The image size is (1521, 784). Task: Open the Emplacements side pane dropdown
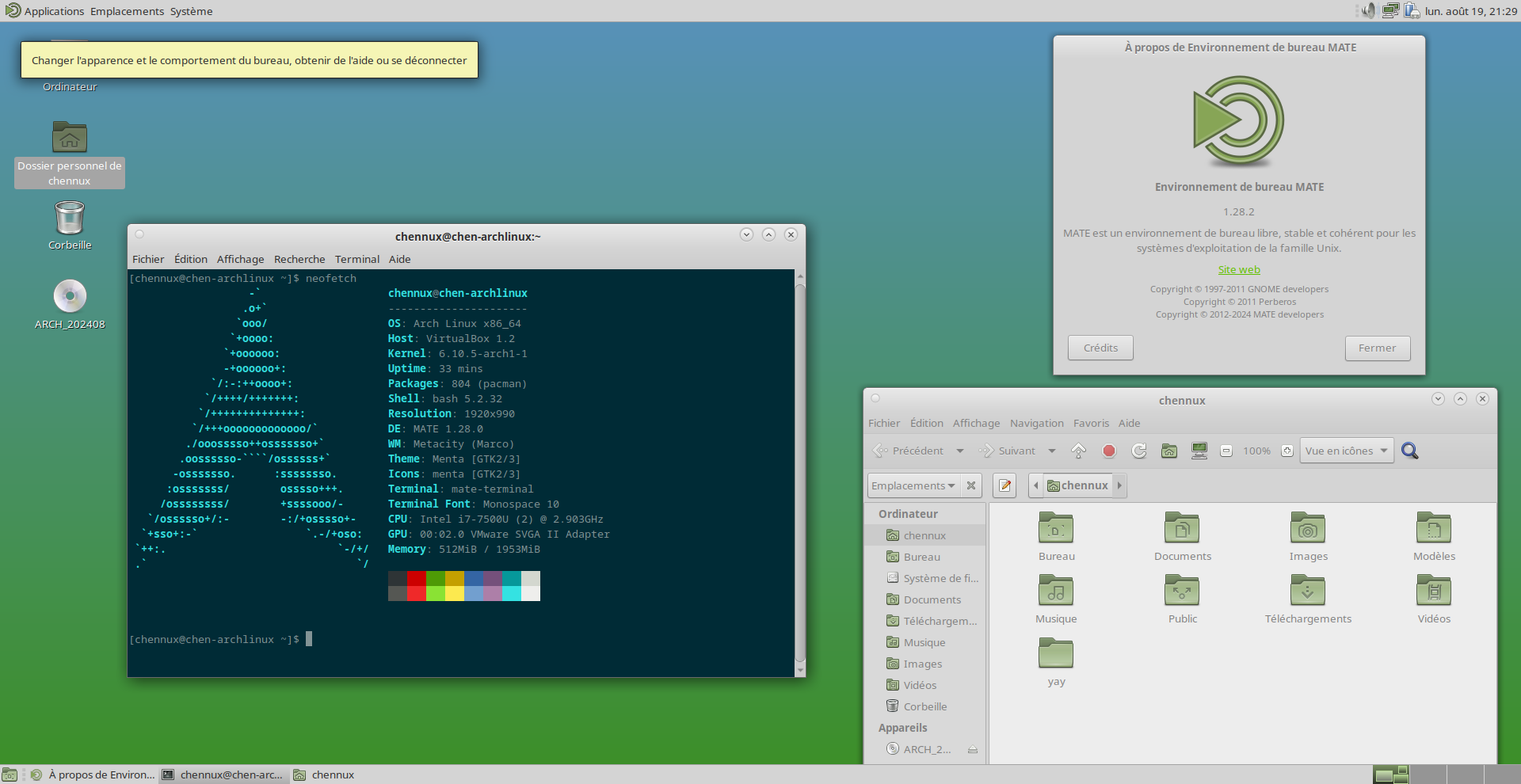pos(914,485)
